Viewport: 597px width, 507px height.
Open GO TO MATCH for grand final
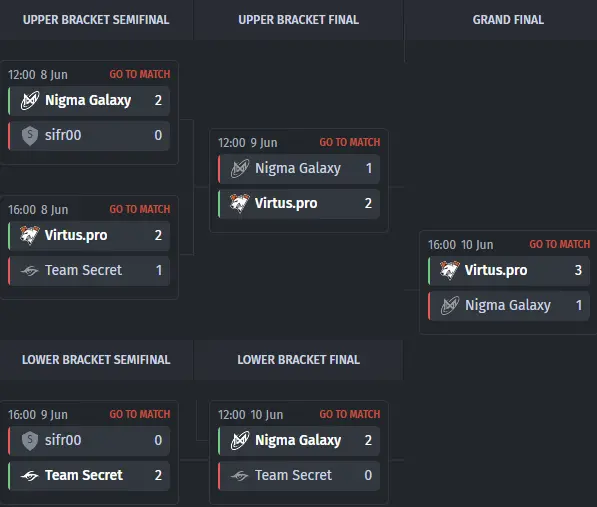tap(560, 244)
